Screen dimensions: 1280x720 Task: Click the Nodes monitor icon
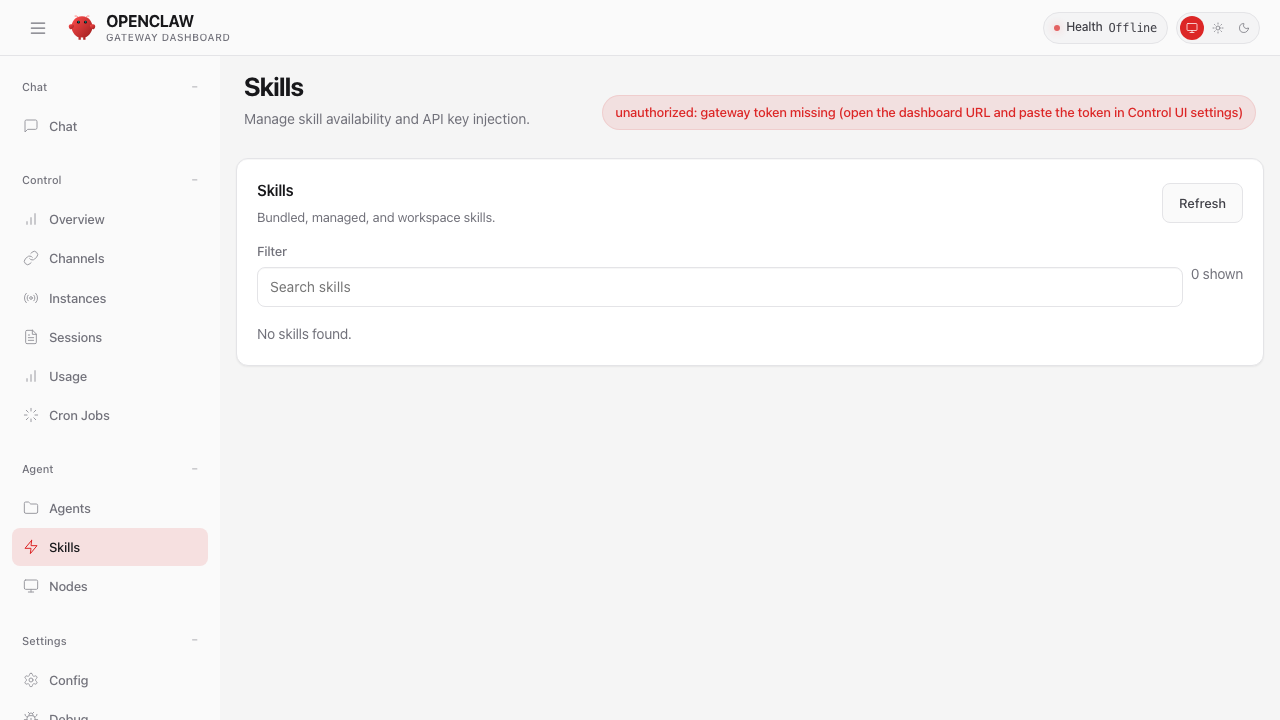click(31, 586)
